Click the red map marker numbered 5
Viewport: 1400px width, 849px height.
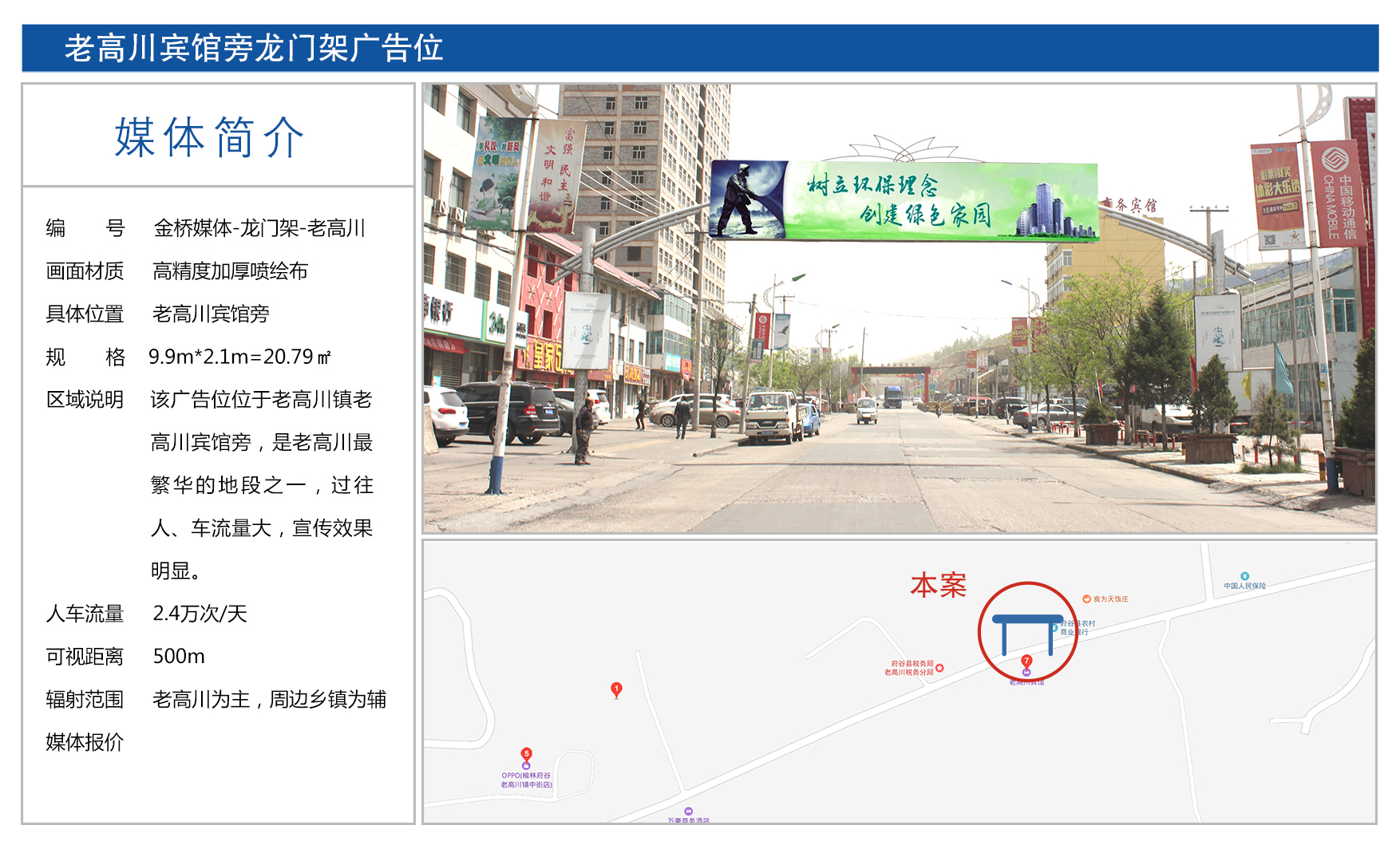pos(527,753)
